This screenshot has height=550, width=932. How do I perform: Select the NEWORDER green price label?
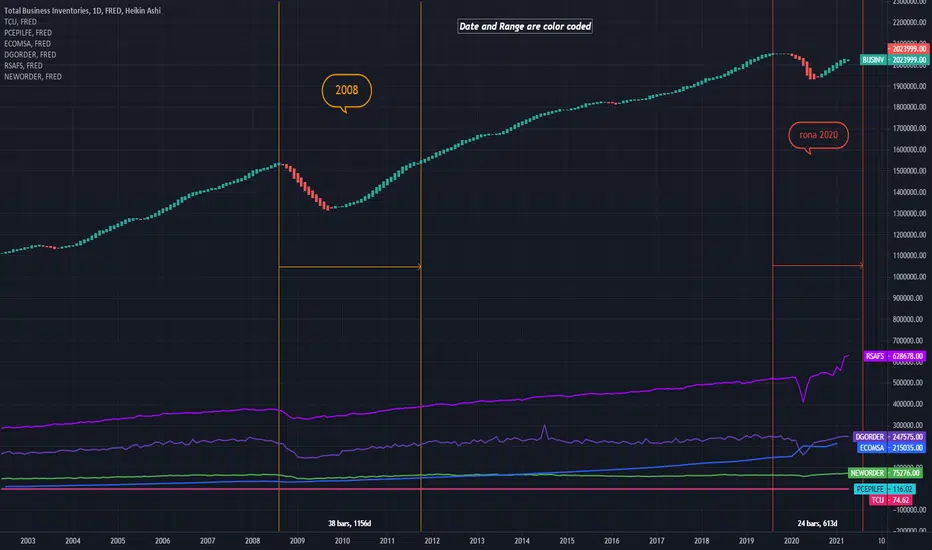coord(885,473)
